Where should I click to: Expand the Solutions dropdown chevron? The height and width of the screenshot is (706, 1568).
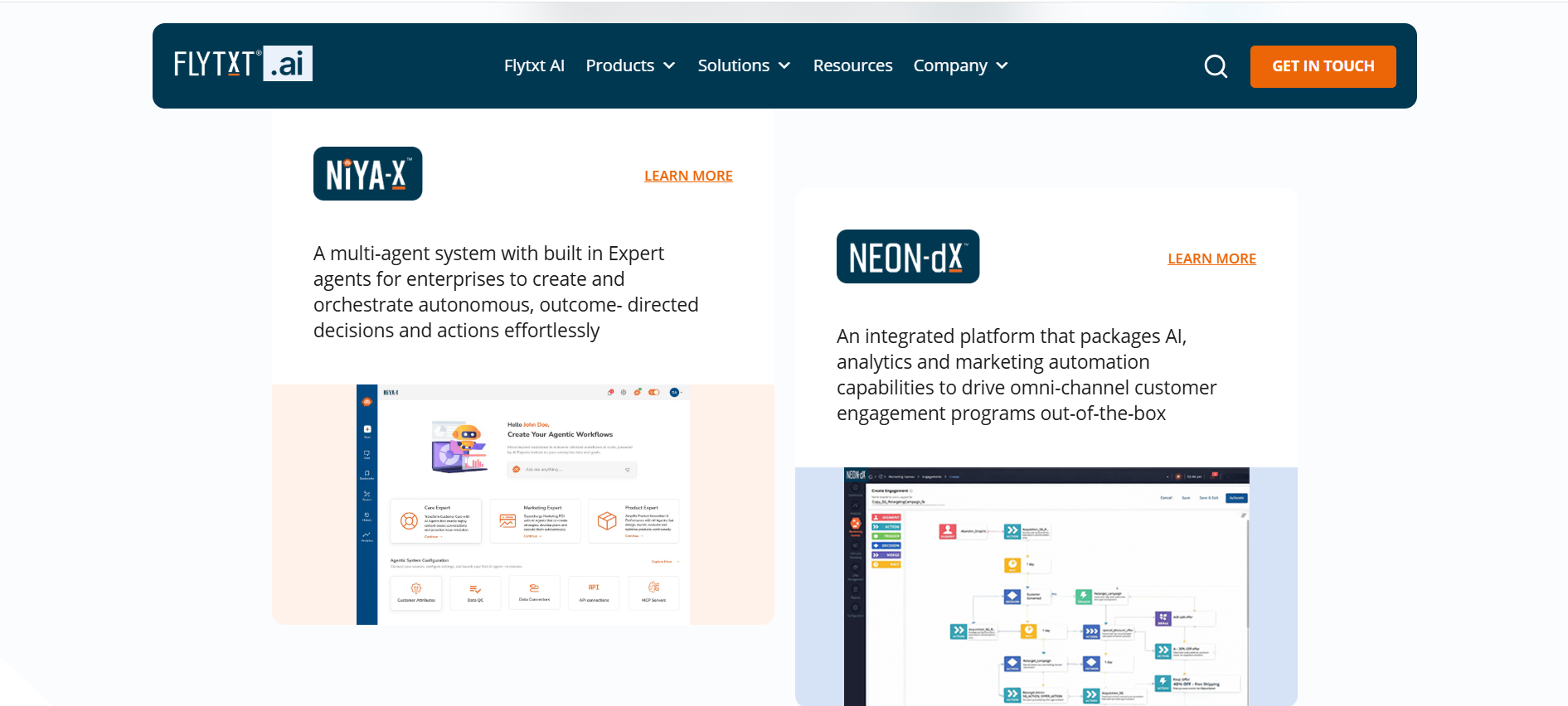point(784,65)
